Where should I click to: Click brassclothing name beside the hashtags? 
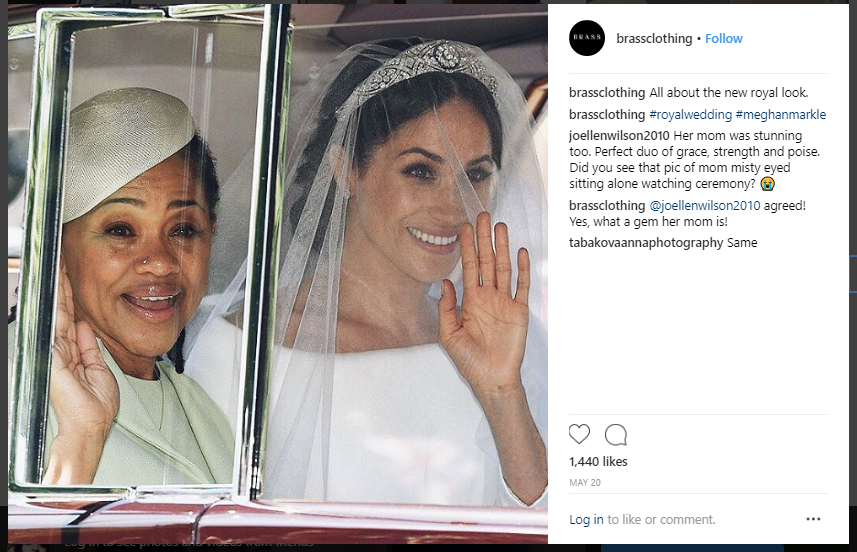607,115
